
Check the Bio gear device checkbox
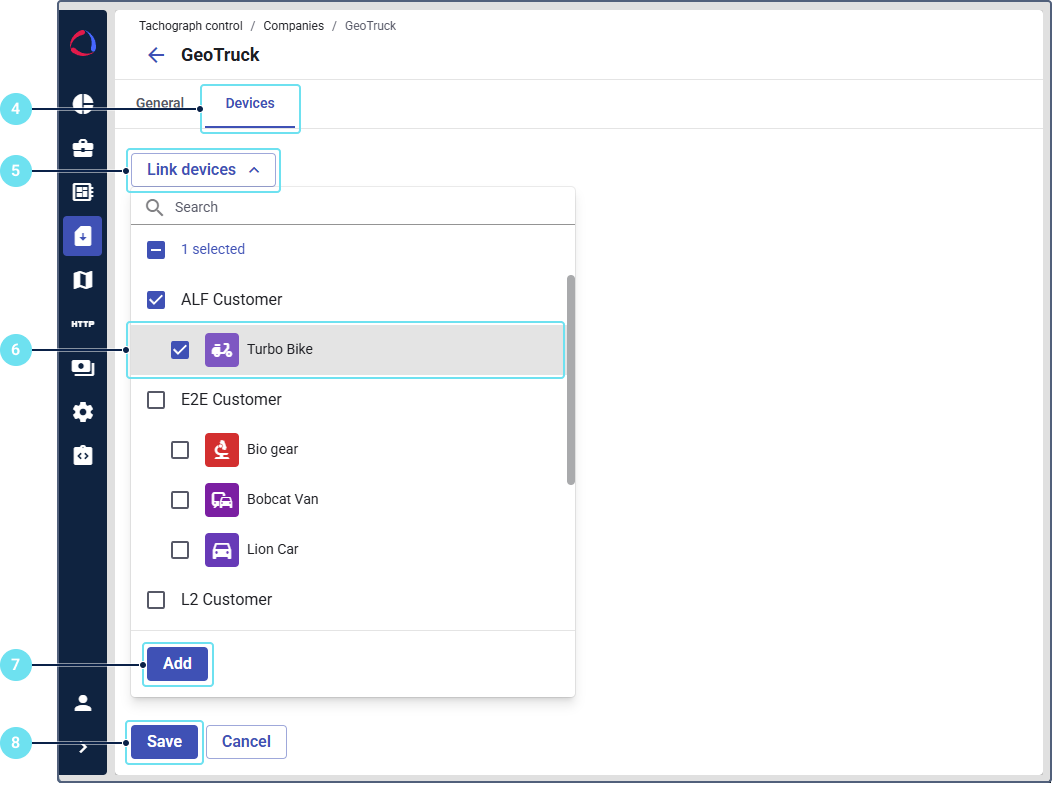180,450
